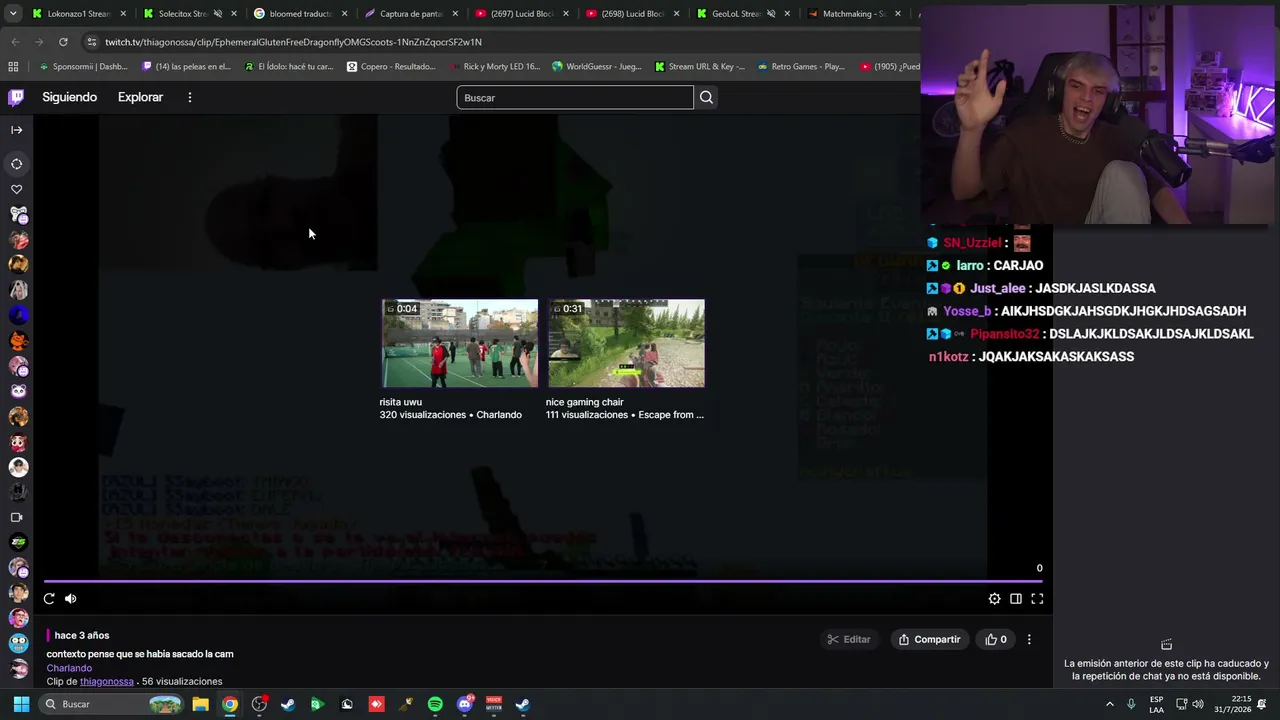The width and height of the screenshot is (1280, 720).
Task: Visit thiagonossa channel link
Action: (107, 682)
